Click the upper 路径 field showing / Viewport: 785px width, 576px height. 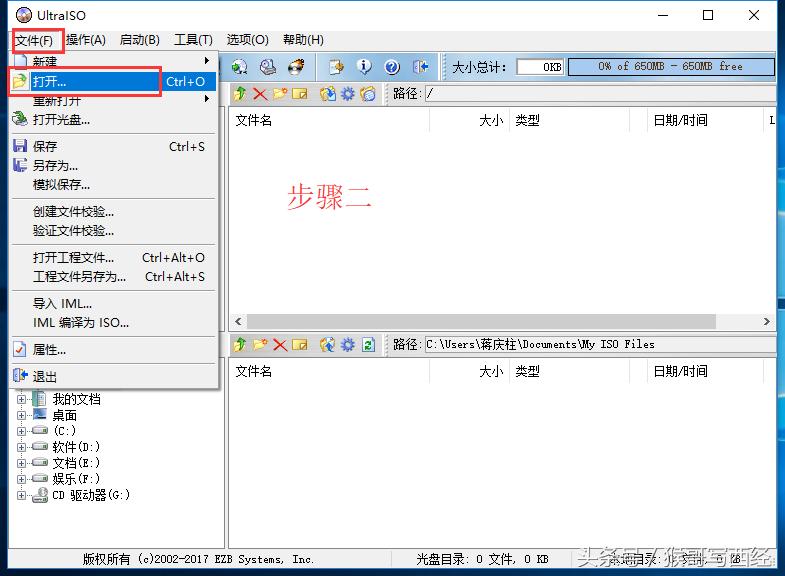coord(601,93)
